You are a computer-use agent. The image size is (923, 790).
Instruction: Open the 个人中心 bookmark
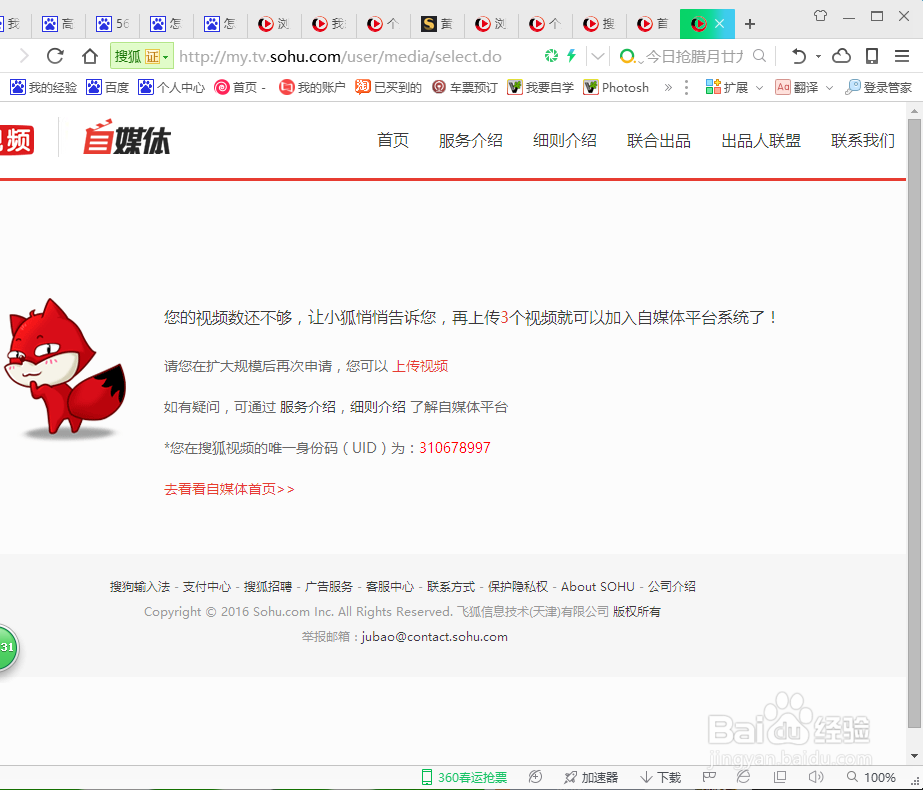point(171,88)
